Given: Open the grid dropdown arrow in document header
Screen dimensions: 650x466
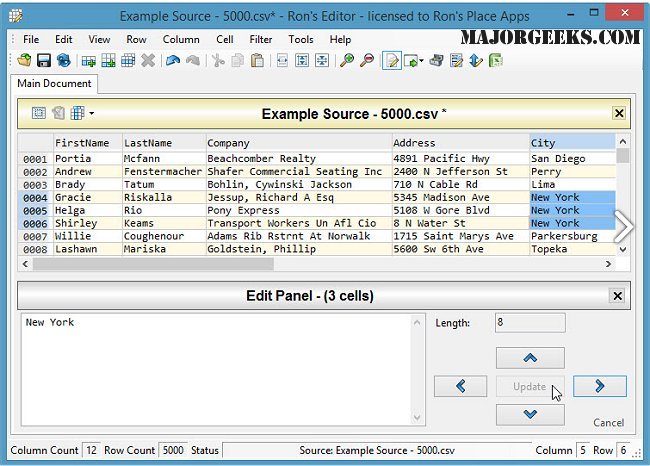Looking at the screenshot, I should [92, 114].
